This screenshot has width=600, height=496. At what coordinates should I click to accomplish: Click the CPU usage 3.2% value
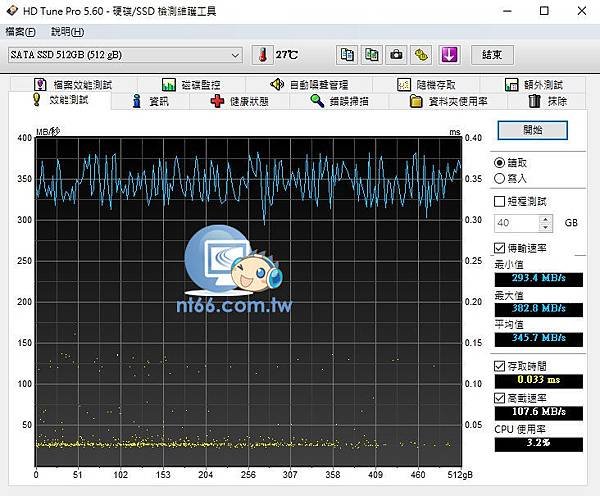[x=539, y=443]
